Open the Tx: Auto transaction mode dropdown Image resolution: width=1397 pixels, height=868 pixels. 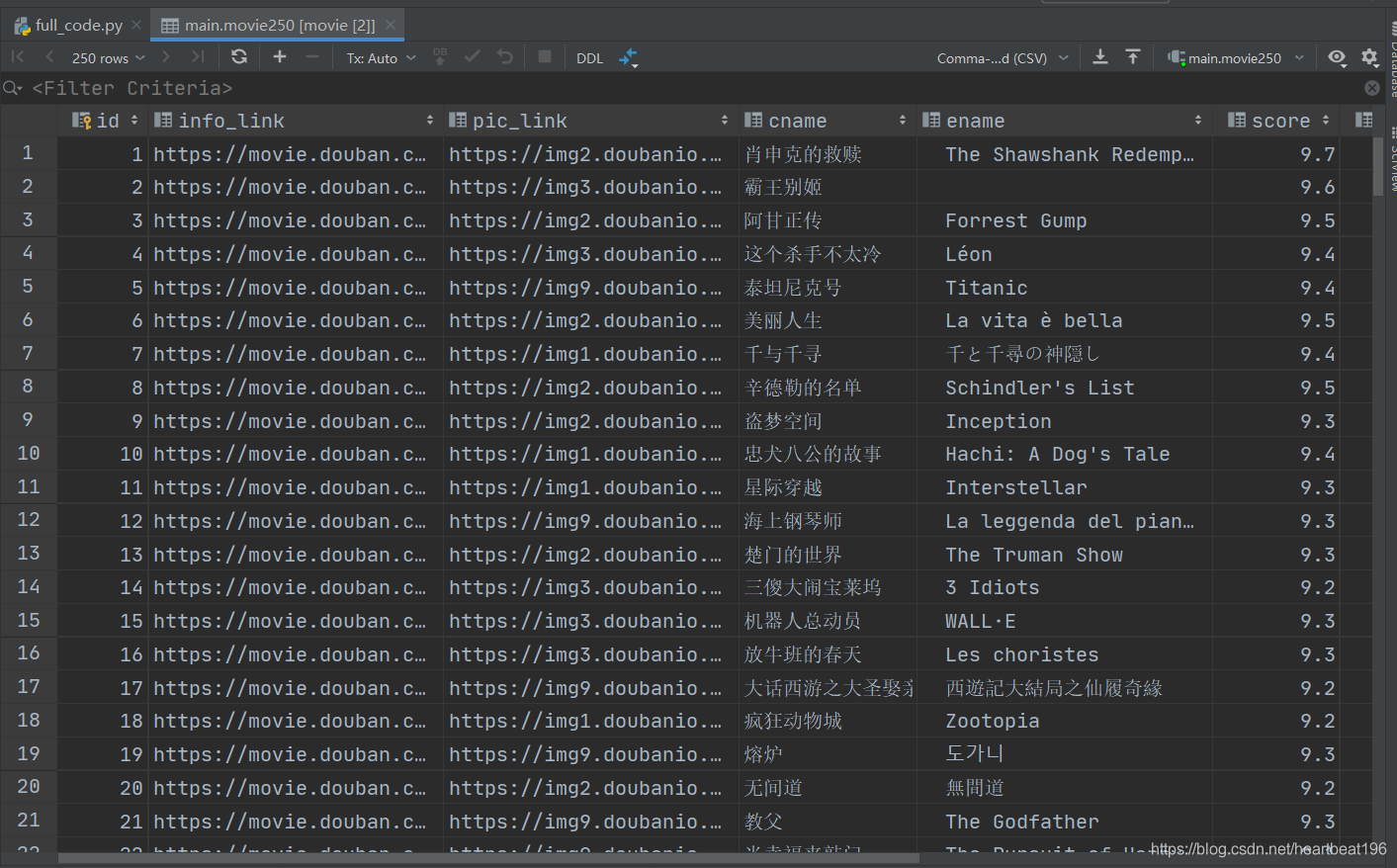point(381,58)
